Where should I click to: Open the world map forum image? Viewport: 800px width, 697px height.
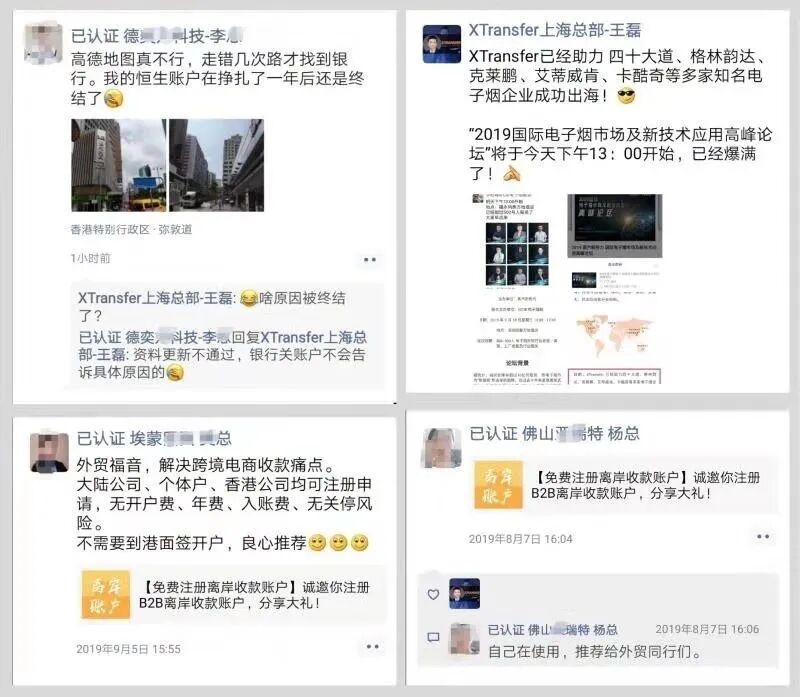(615, 288)
